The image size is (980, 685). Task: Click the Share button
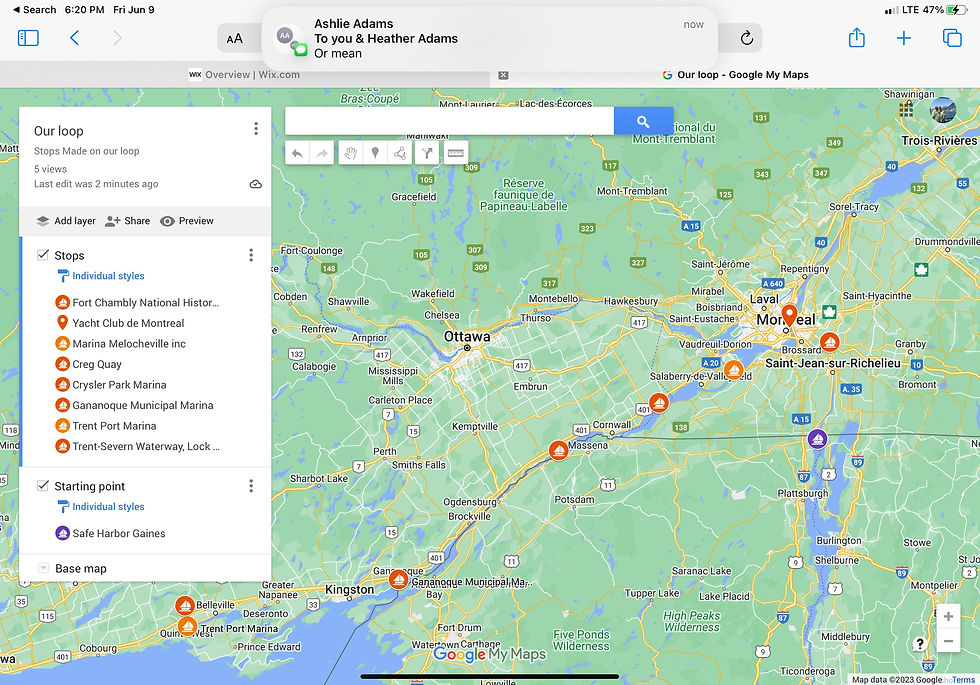[128, 221]
